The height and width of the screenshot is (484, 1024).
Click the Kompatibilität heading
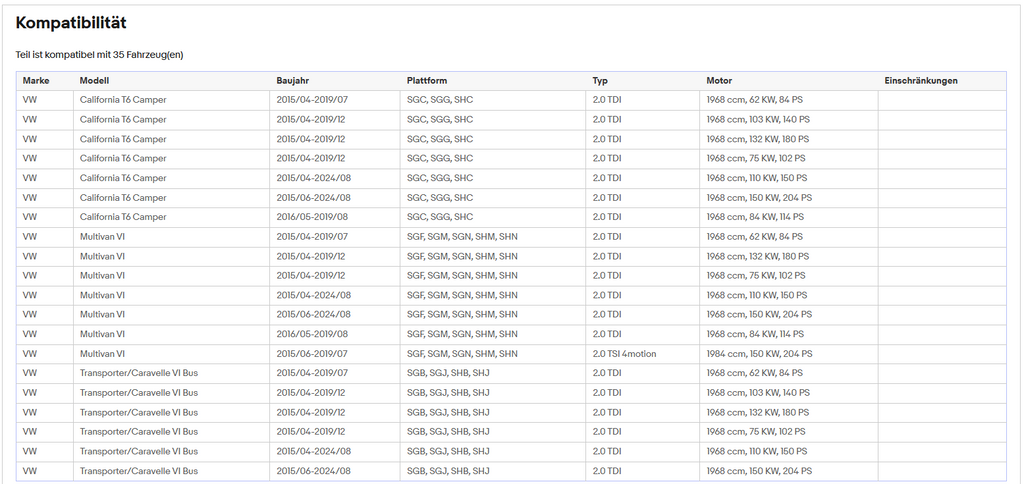pyautogui.click(x=71, y=23)
